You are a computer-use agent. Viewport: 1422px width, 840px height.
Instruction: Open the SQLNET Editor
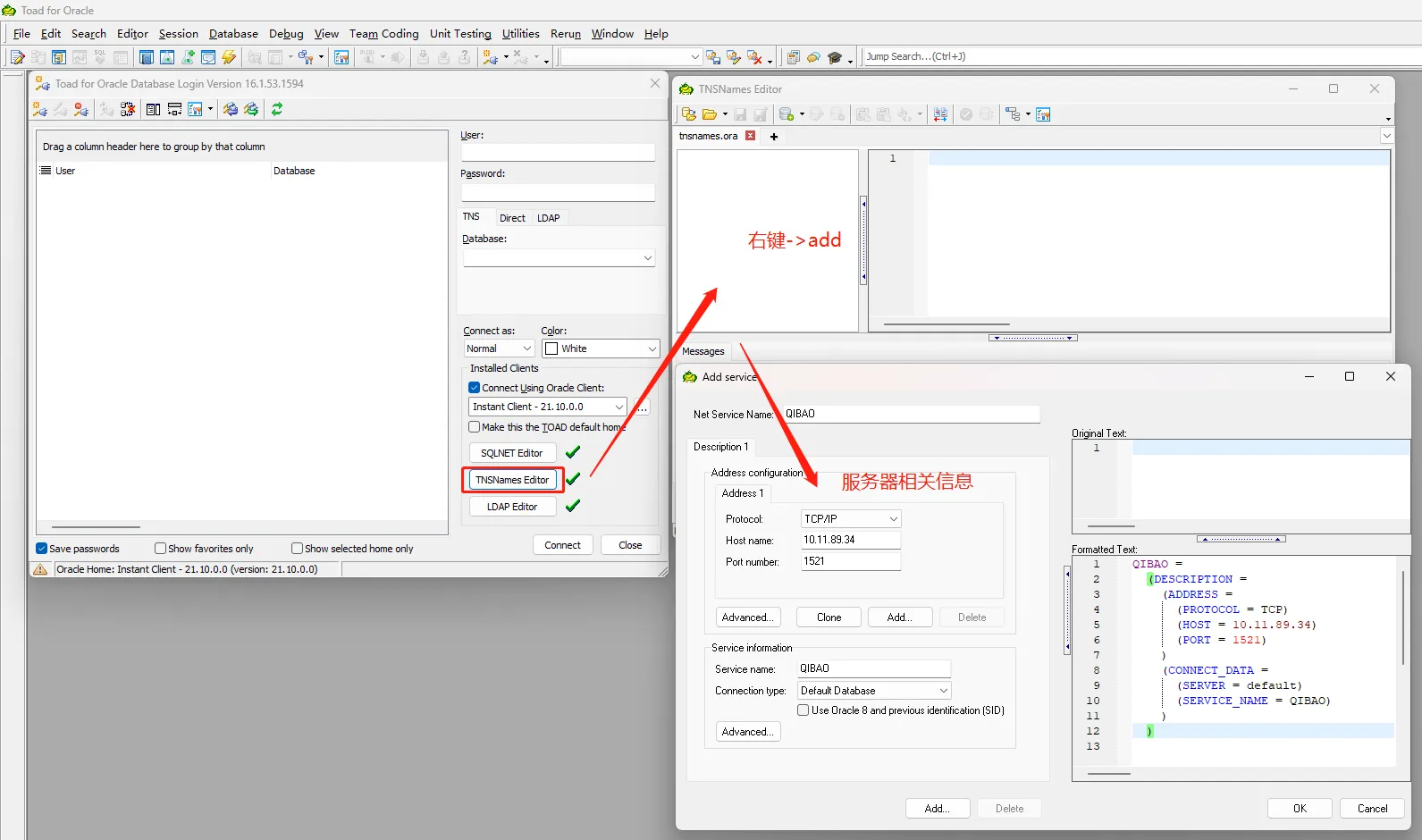[512, 453]
